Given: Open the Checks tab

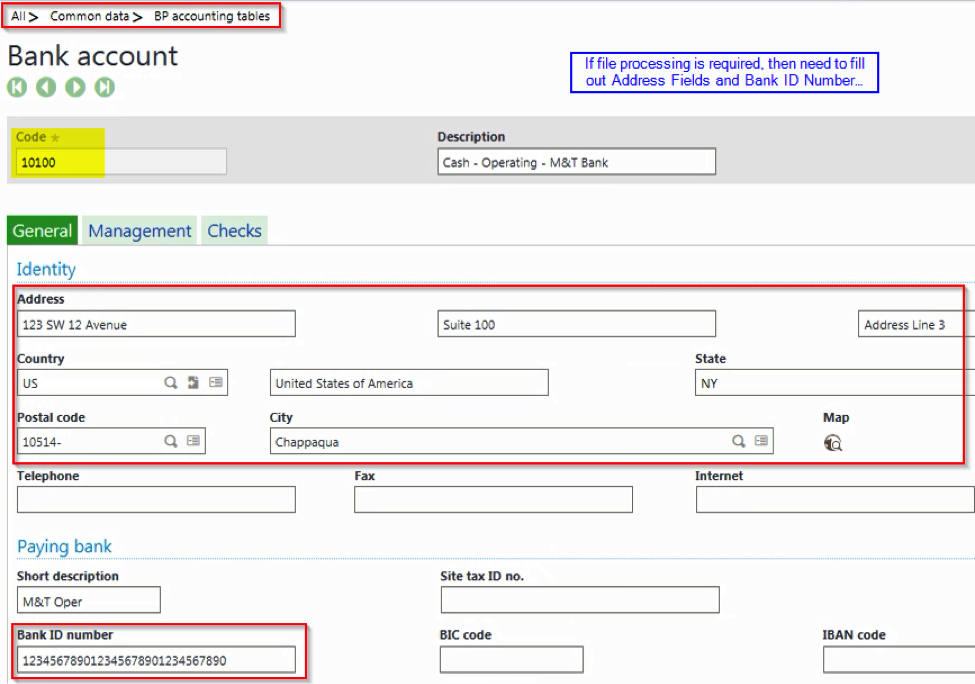Looking at the screenshot, I should 234,230.
